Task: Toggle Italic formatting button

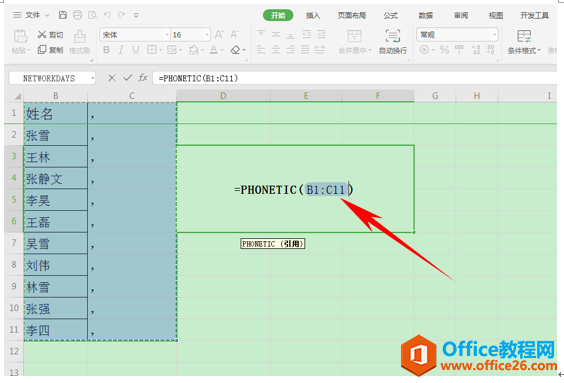Action: [x=121, y=50]
